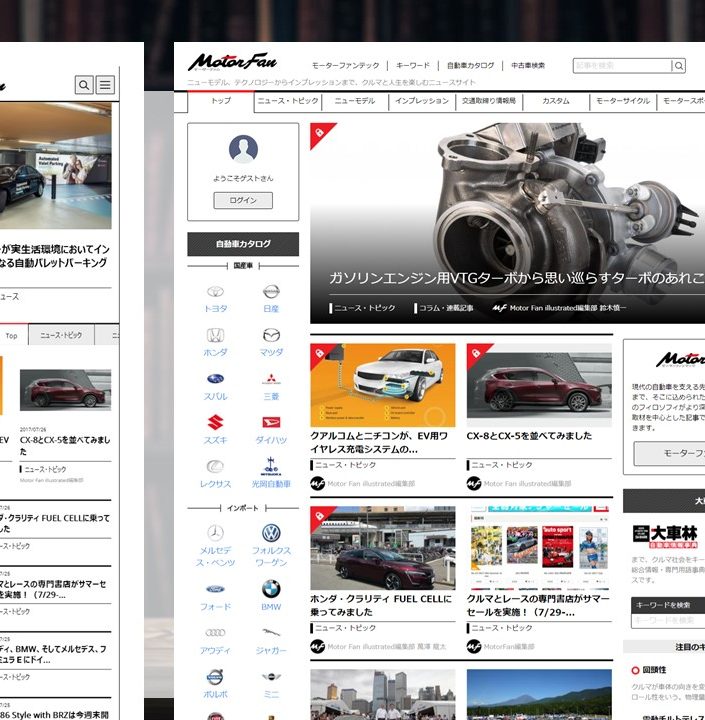This screenshot has width=705, height=720.
Task: Click the mountain landscape article thumbnail
Action: point(539,694)
